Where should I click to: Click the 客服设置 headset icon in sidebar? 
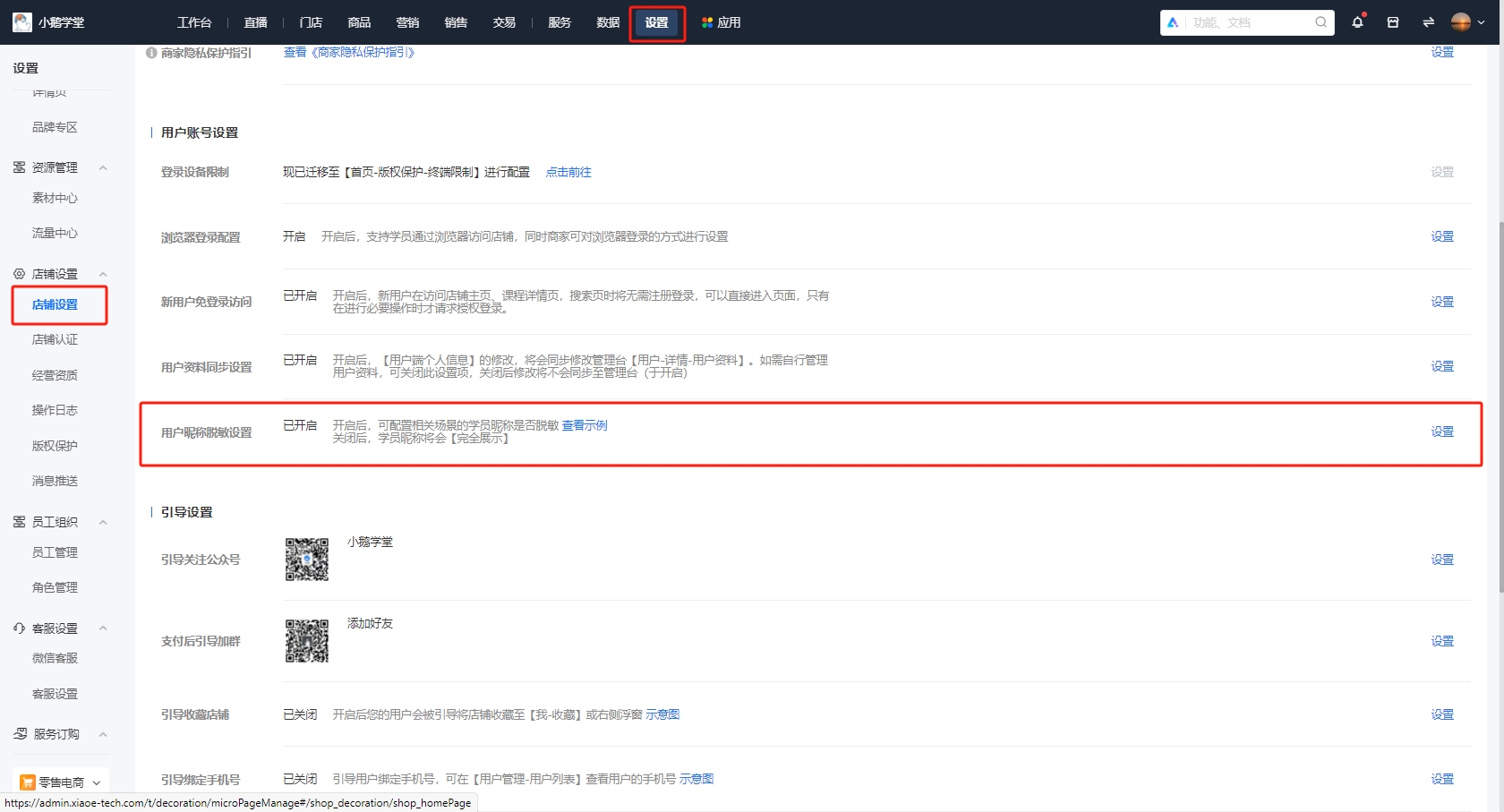(17, 628)
